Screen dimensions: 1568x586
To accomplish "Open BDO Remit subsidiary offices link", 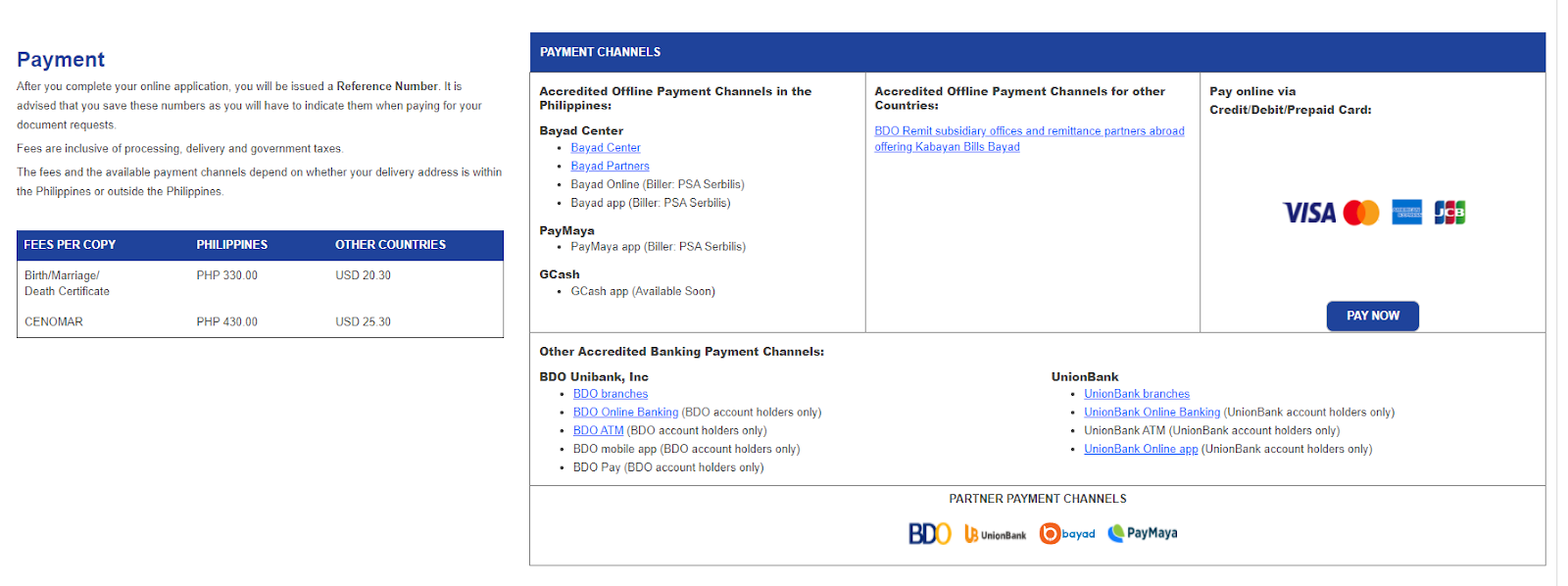I will [x=1029, y=139].
